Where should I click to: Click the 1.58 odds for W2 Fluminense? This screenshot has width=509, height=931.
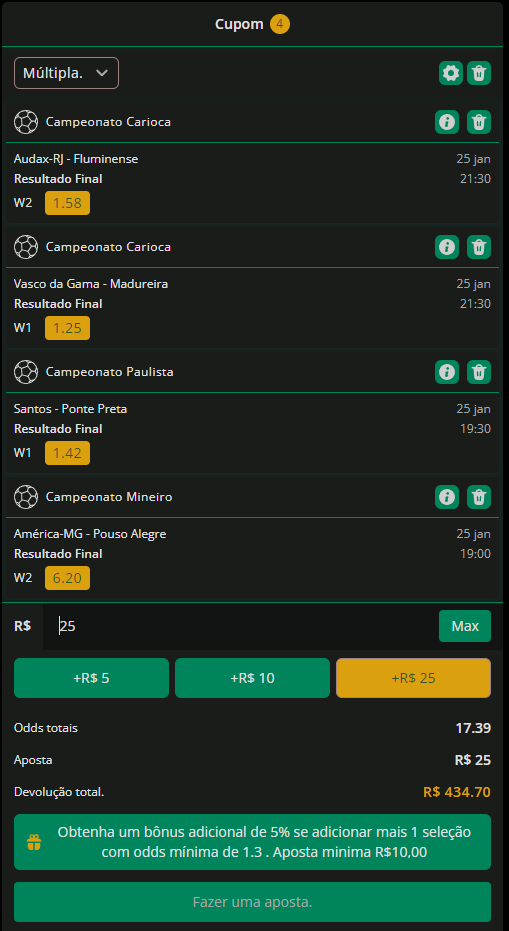[x=67, y=203]
